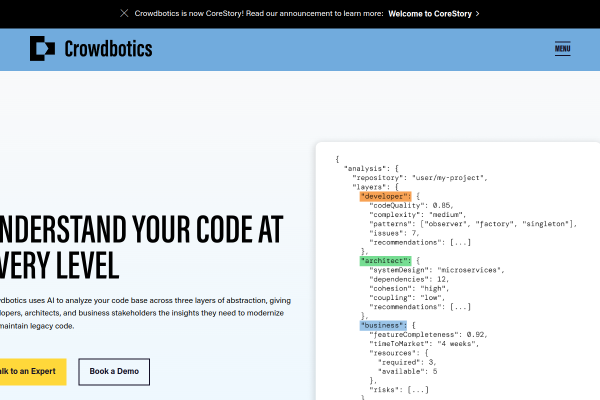Image resolution: width=600 pixels, height=400 pixels.
Task: Select the highlighted "business" key
Action: pos(383,325)
